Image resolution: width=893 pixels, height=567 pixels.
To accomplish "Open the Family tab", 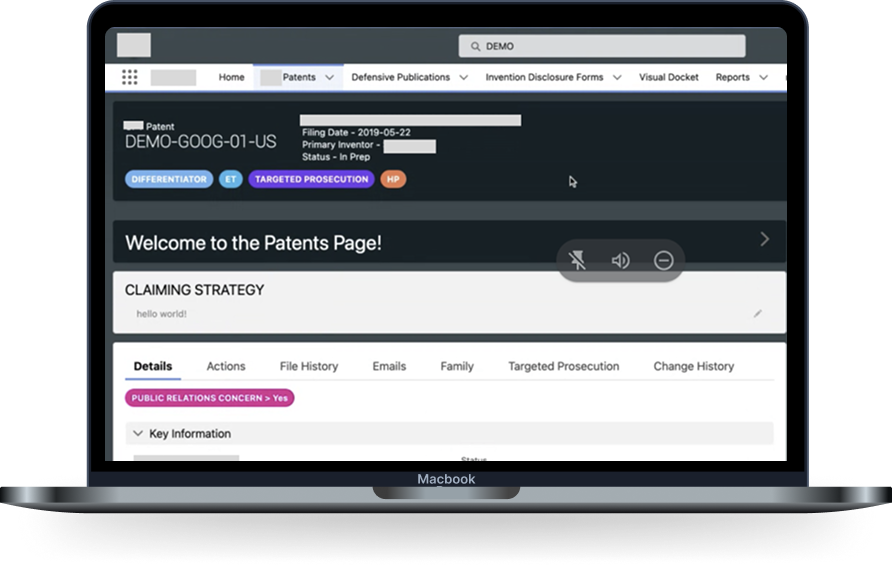I will pos(457,366).
